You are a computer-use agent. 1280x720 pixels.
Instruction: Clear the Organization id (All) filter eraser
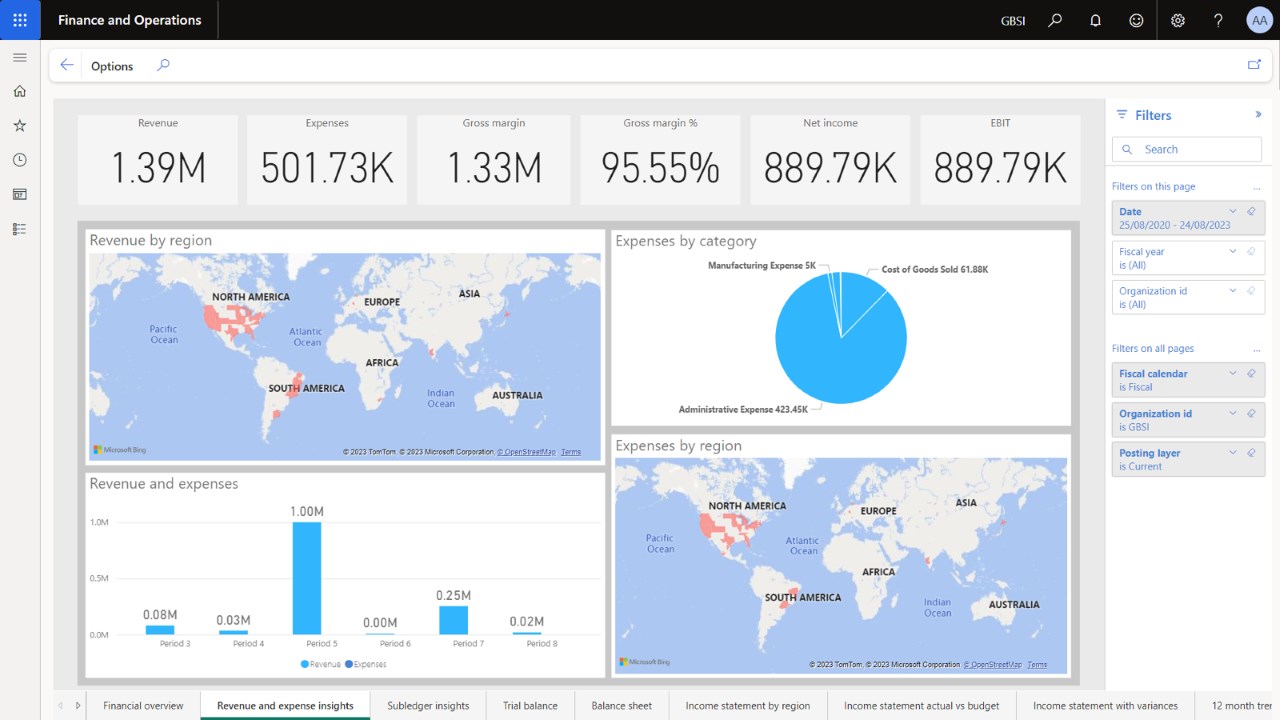pos(1251,291)
